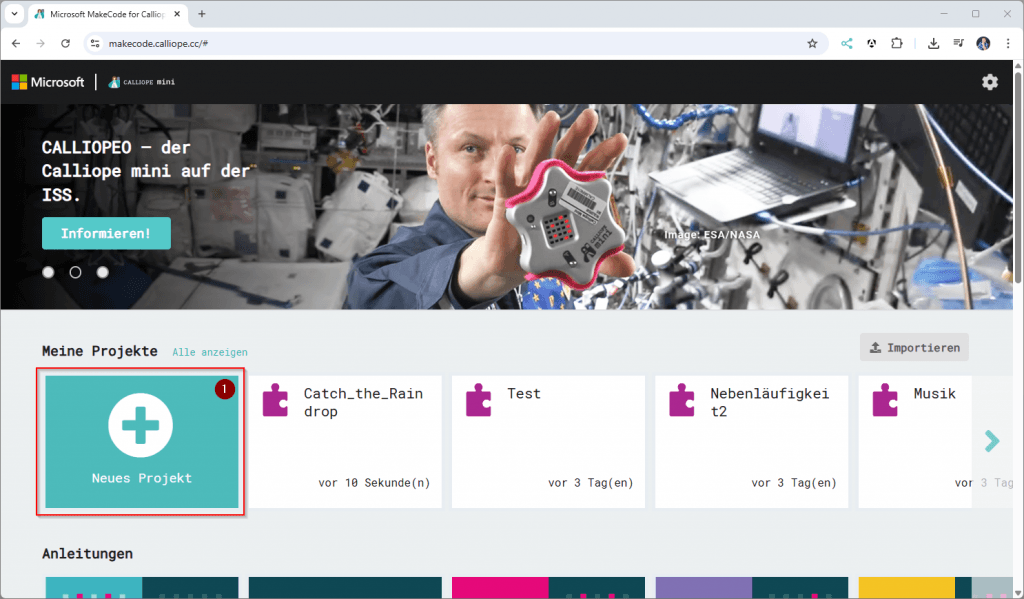Click the Microsoft logo
The height and width of the screenshot is (599, 1024).
pyautogui.click(x=48, y=82)
